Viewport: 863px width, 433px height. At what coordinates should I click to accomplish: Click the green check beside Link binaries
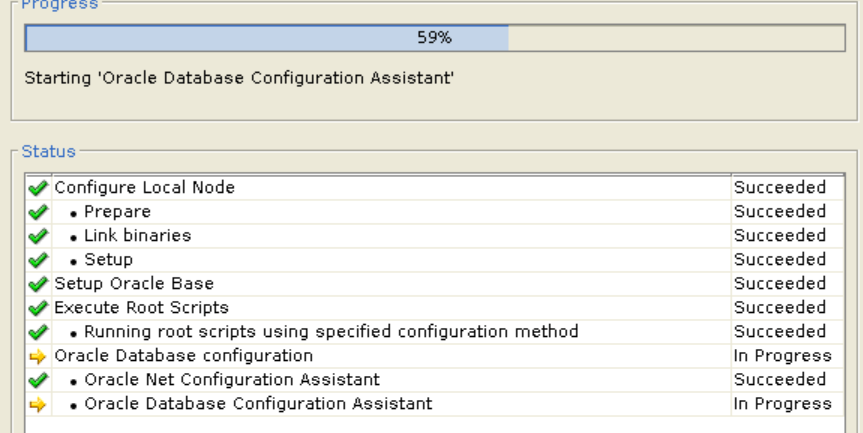[x=37, y=236]
